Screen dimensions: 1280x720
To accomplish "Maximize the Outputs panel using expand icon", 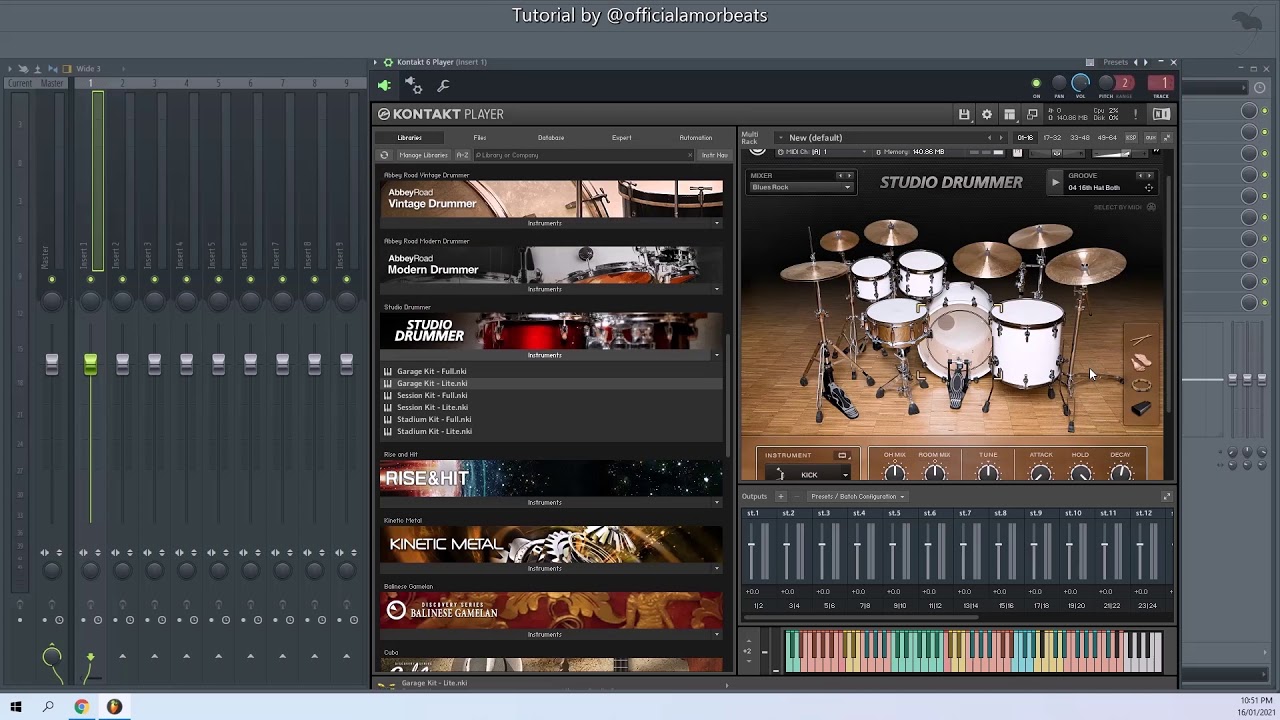I will click(1166, 496).
